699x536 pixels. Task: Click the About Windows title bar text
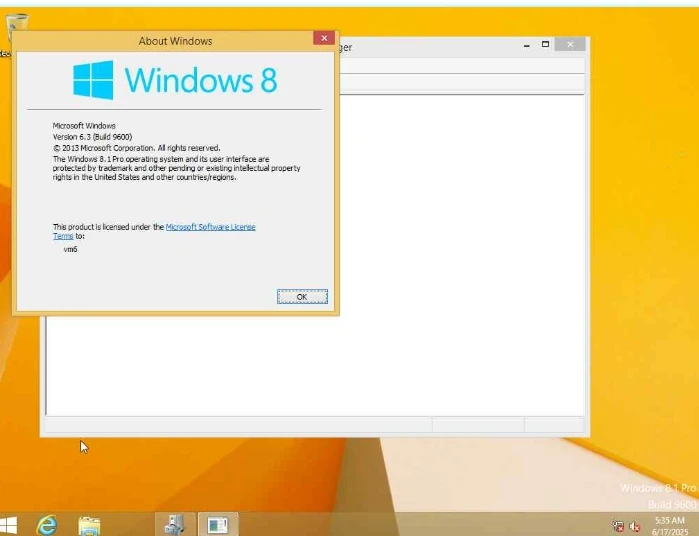(175, 41)
